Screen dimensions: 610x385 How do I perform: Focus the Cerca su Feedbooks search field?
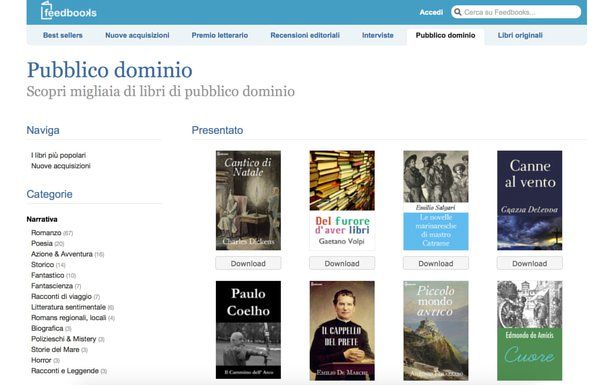pos(516,12)
